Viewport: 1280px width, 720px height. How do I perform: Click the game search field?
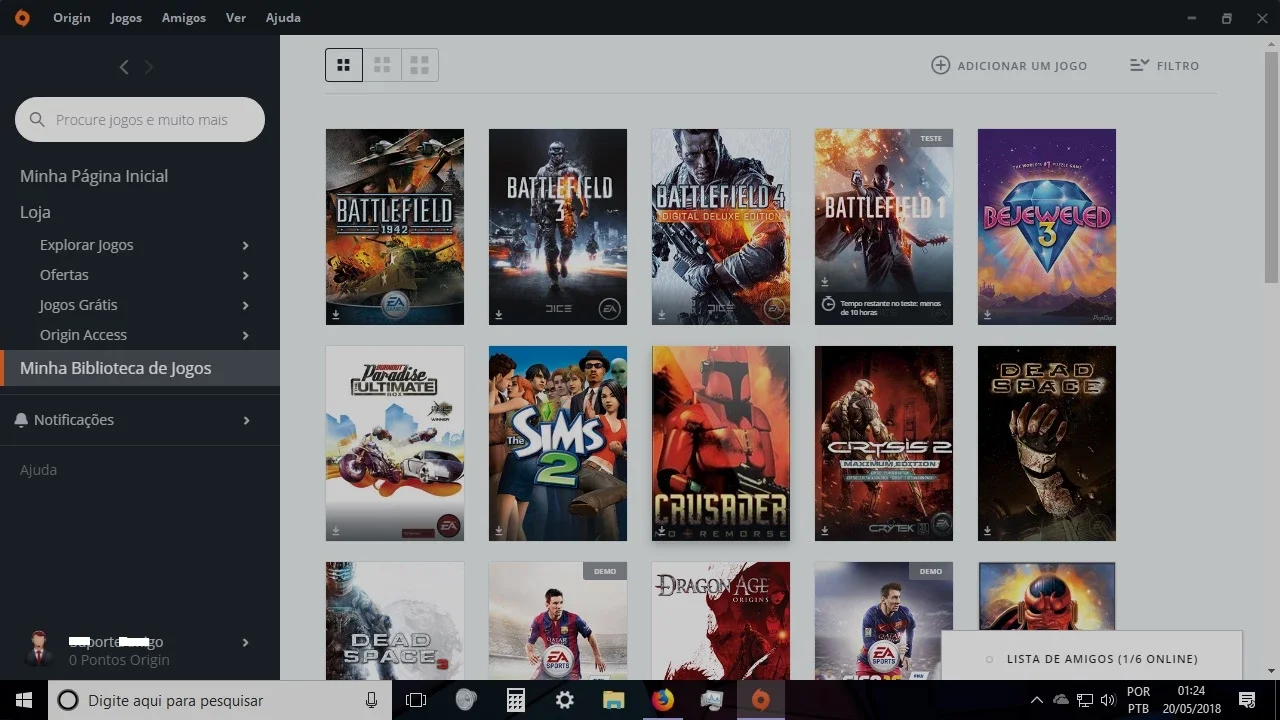point(140,119)
